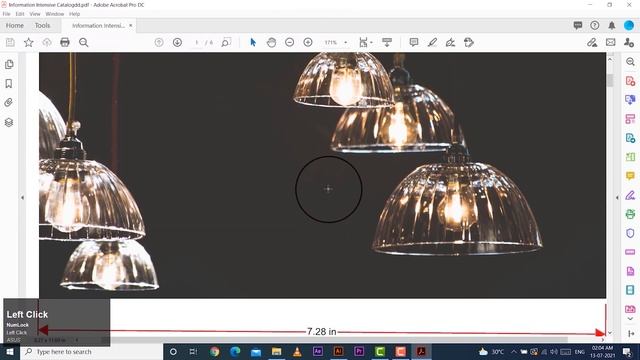The image size is (640, 360).
Task: Open the yellow Comment tool in right pane
Action: (x=630, y=176)
